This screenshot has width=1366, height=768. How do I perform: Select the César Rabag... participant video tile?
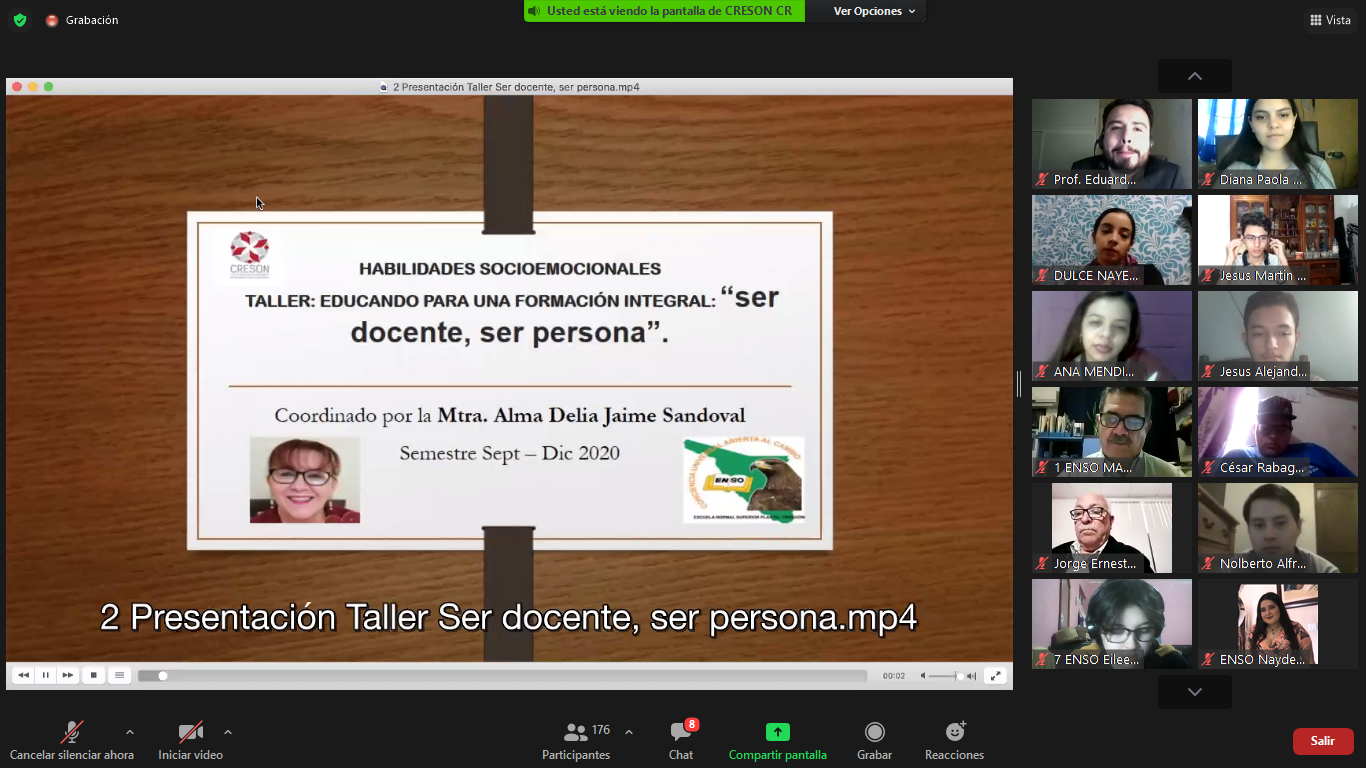(1277, 432)
